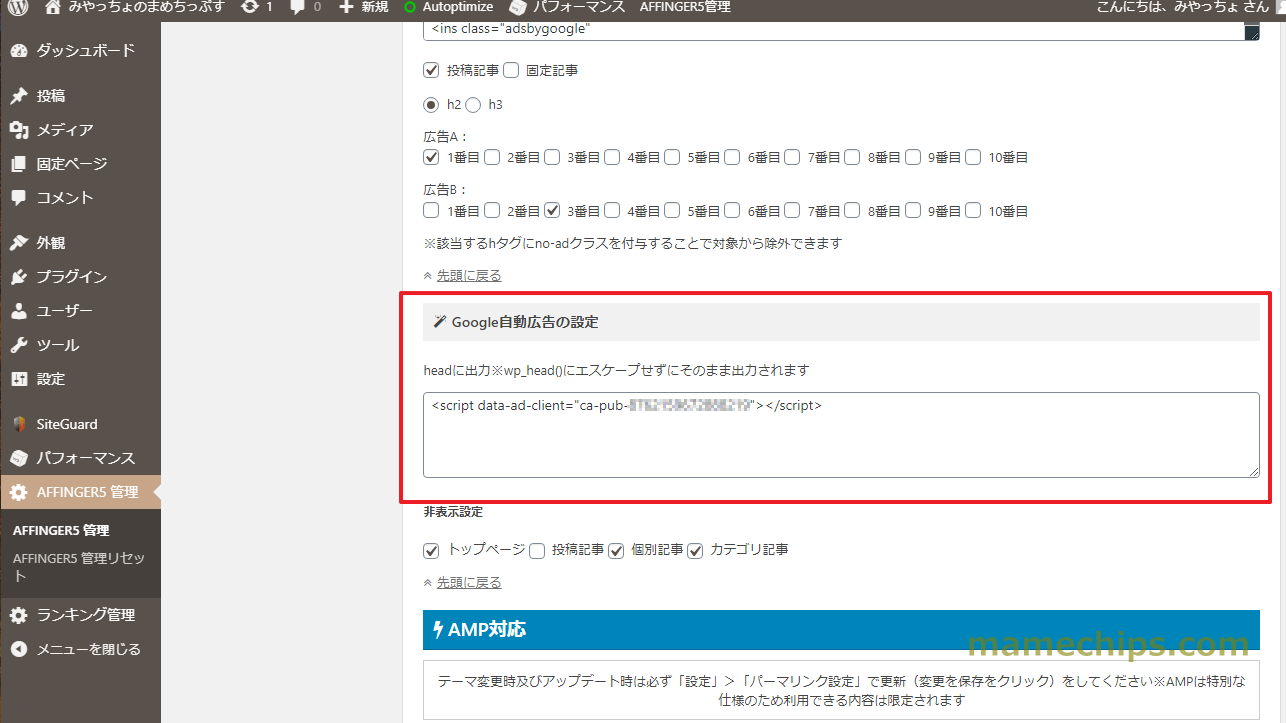Select the h2 radio button

pyautogui.click(x=432, y=104)
